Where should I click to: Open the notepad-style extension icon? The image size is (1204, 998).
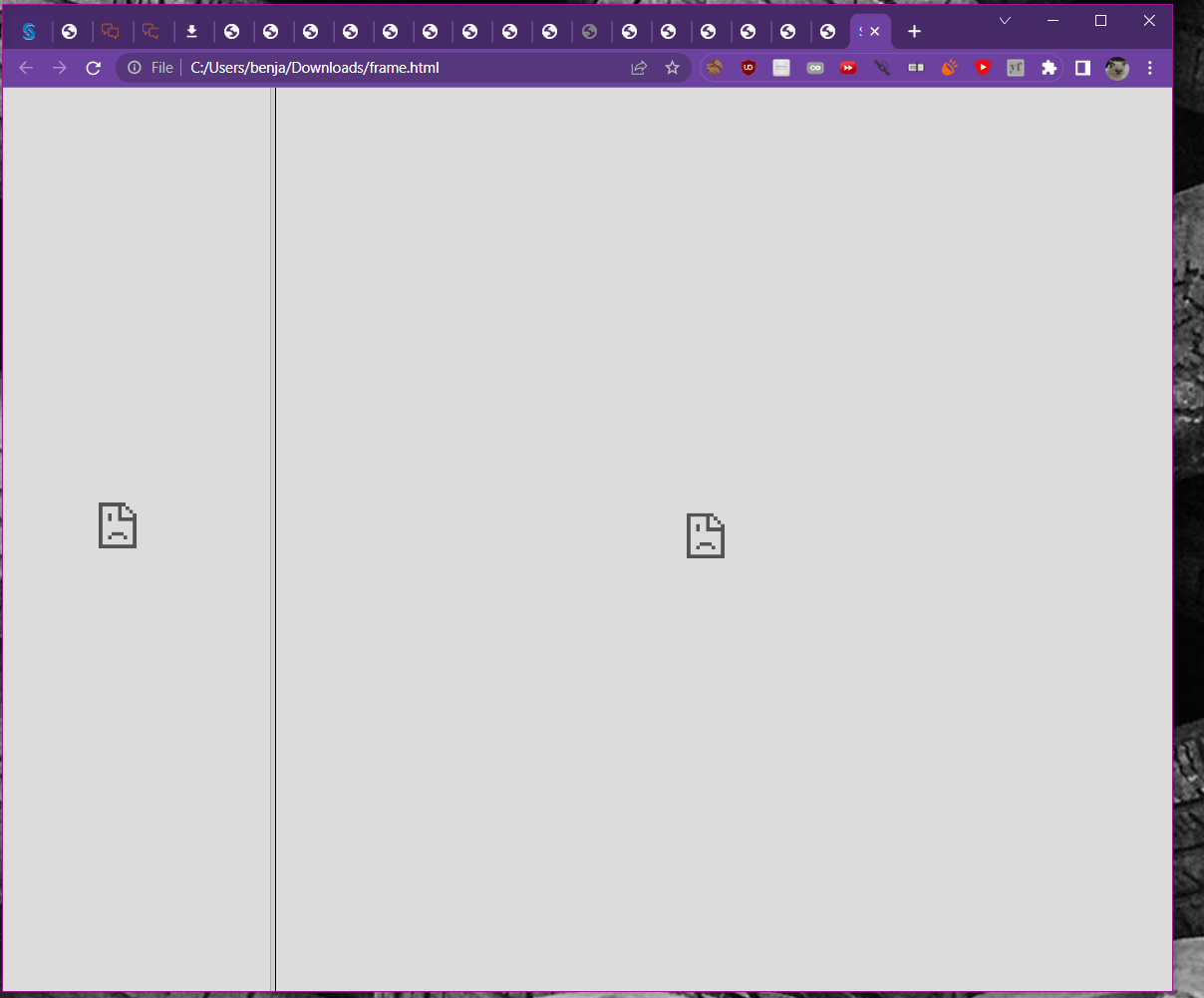(781, 68)
